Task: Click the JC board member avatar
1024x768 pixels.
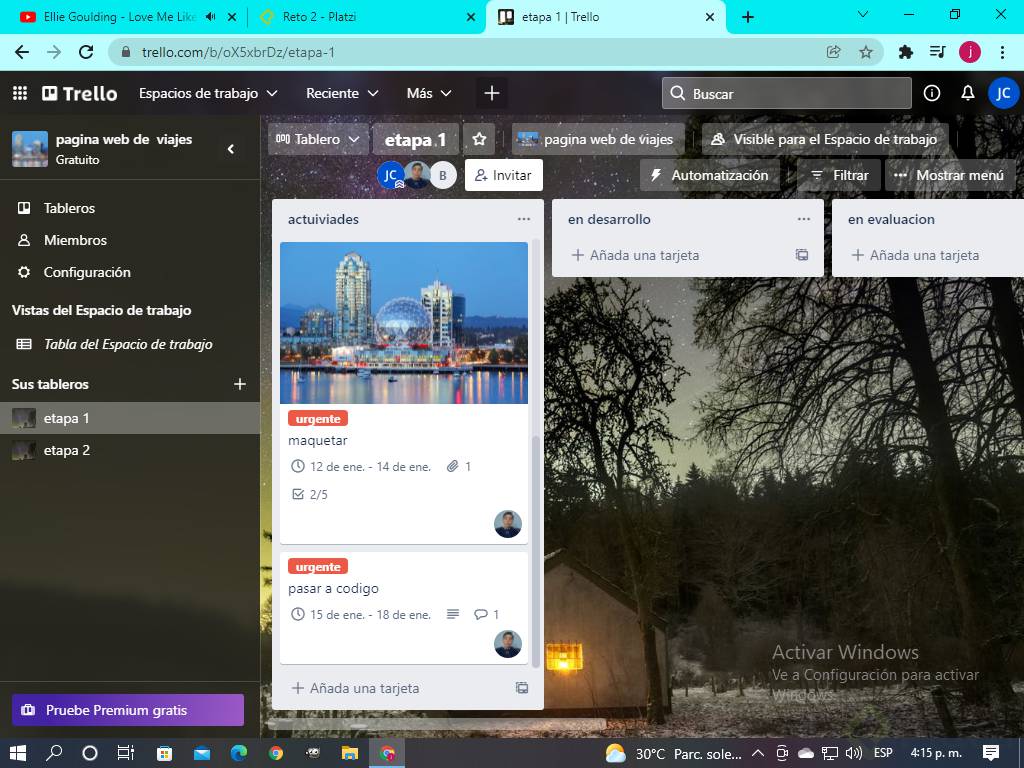Action: click(x=391, y=175)
